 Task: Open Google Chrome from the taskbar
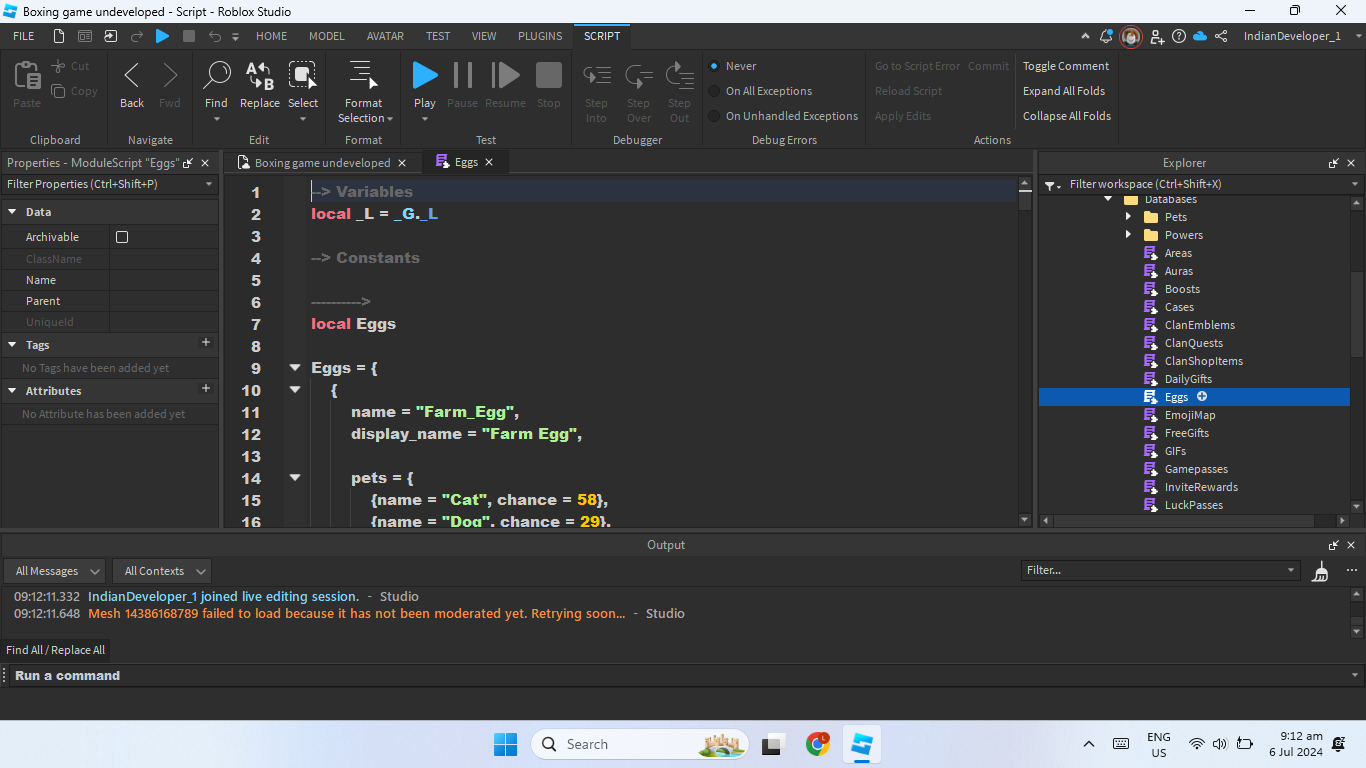click(x=818, y=744)
